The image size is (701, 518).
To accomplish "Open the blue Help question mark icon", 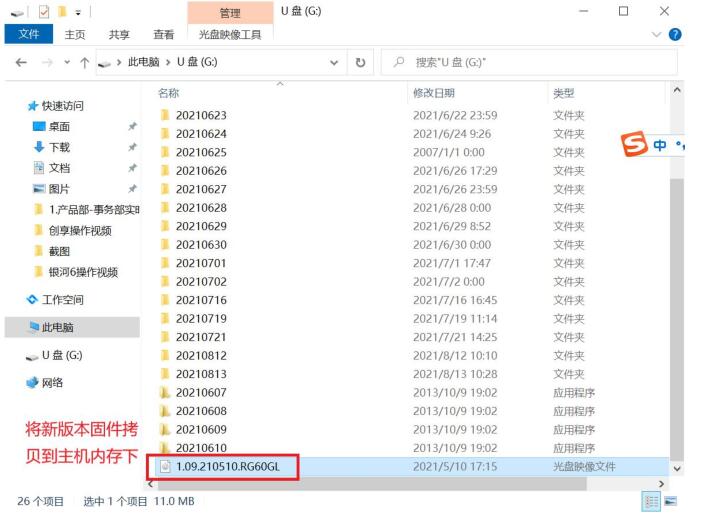I will pos(675,34).
